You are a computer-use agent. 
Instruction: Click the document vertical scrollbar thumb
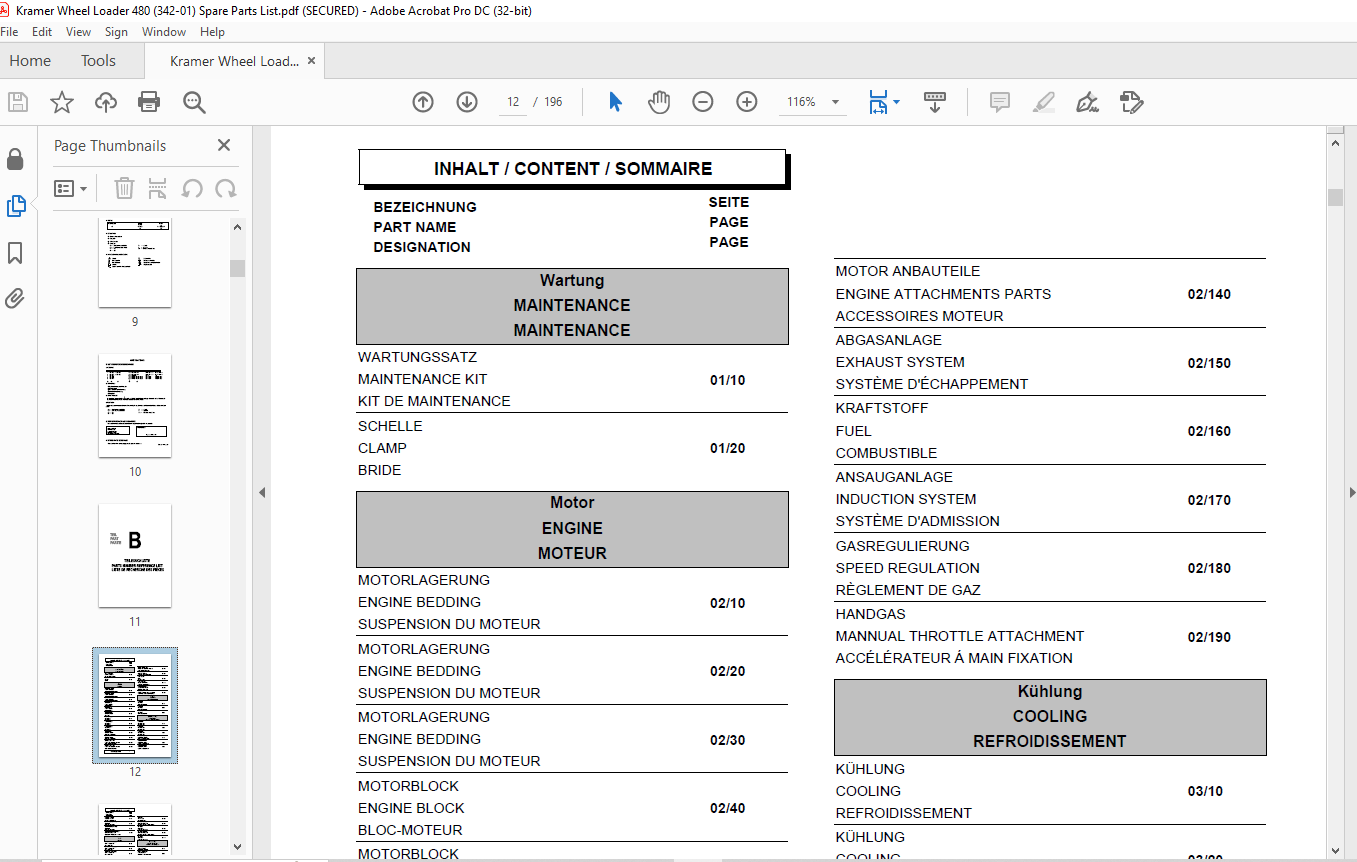1335,197
